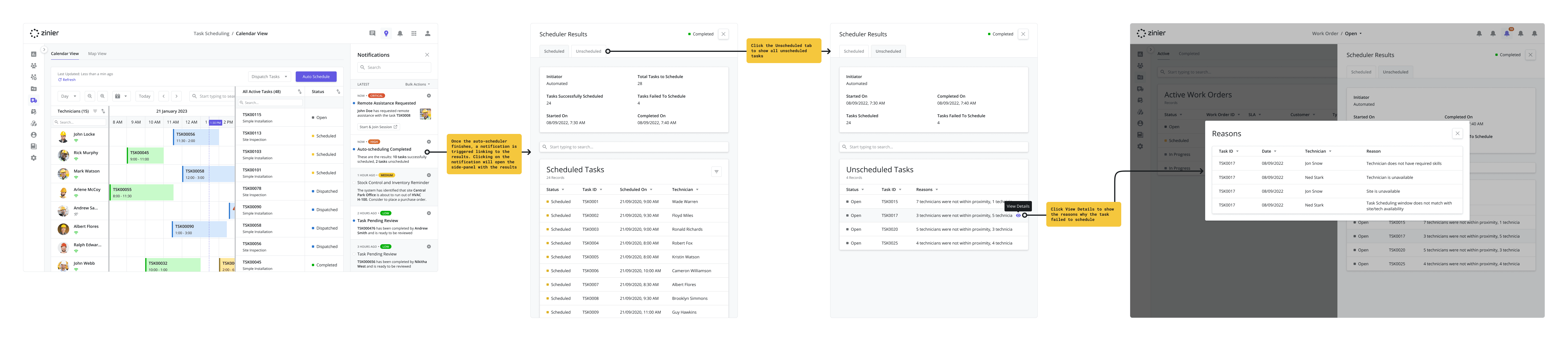Viewport: 1568px width, 341px height.
Task: Close the Reasons dialog
Action: click(x=1457, y=134)
